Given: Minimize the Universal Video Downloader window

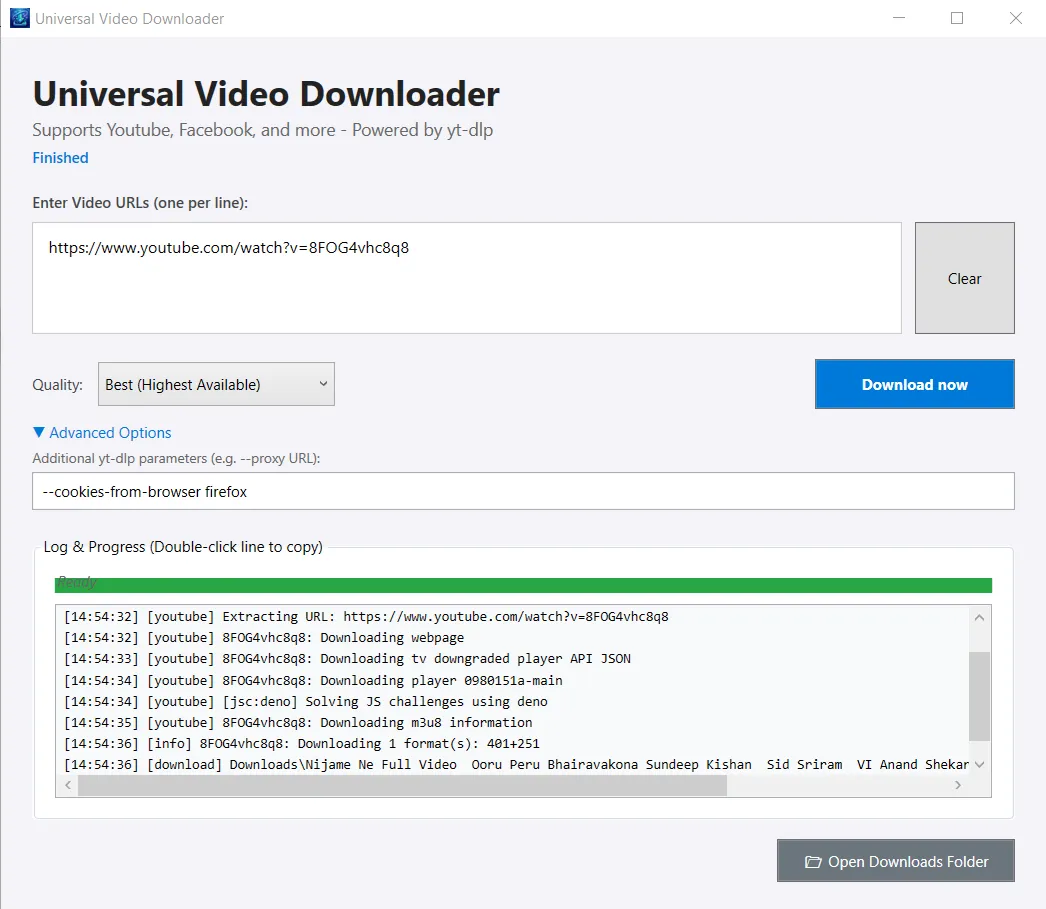Looking at the screenshot, I should click(x=899, y=18).
